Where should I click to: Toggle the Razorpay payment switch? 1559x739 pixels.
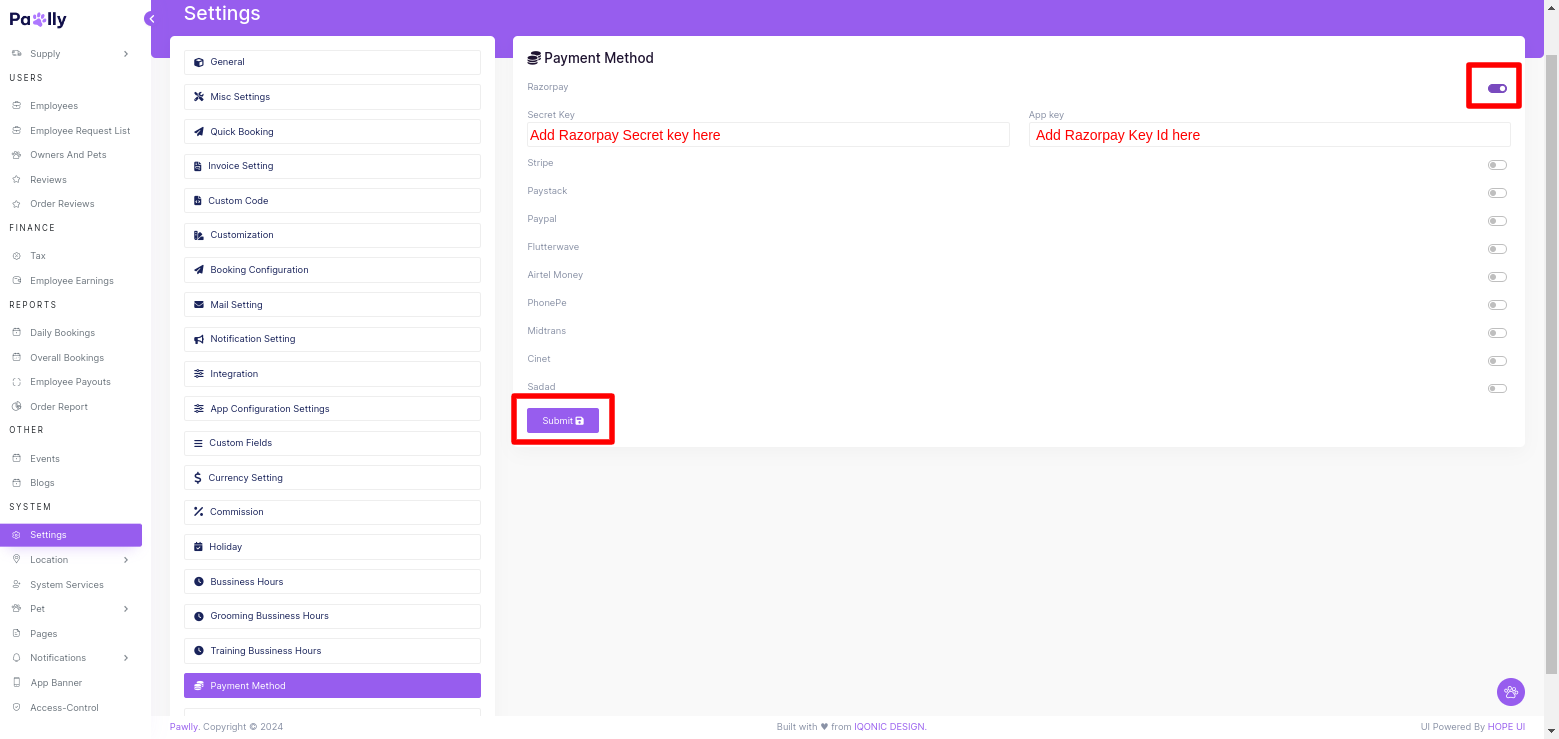tap(1497, 88)
